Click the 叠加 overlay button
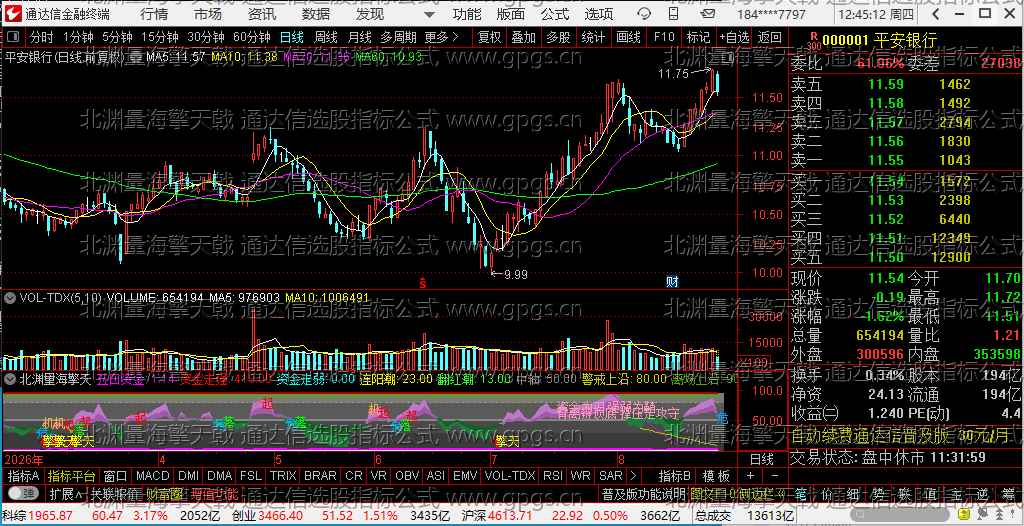This screenshot has width=1024, height=526. coord(523,37)
